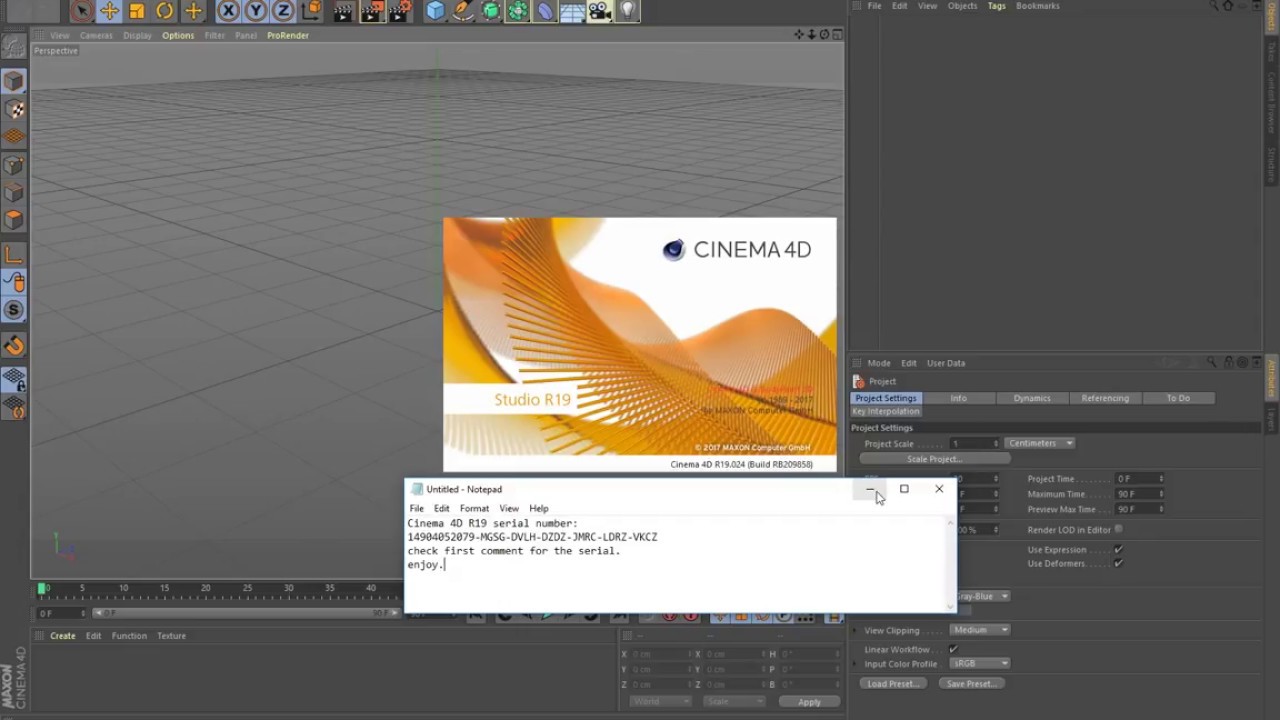Uncheck the Use Expression checkbox
Image resolution: width=1280 pixels, height=720 pixels.
click(x=1118, y=549)
